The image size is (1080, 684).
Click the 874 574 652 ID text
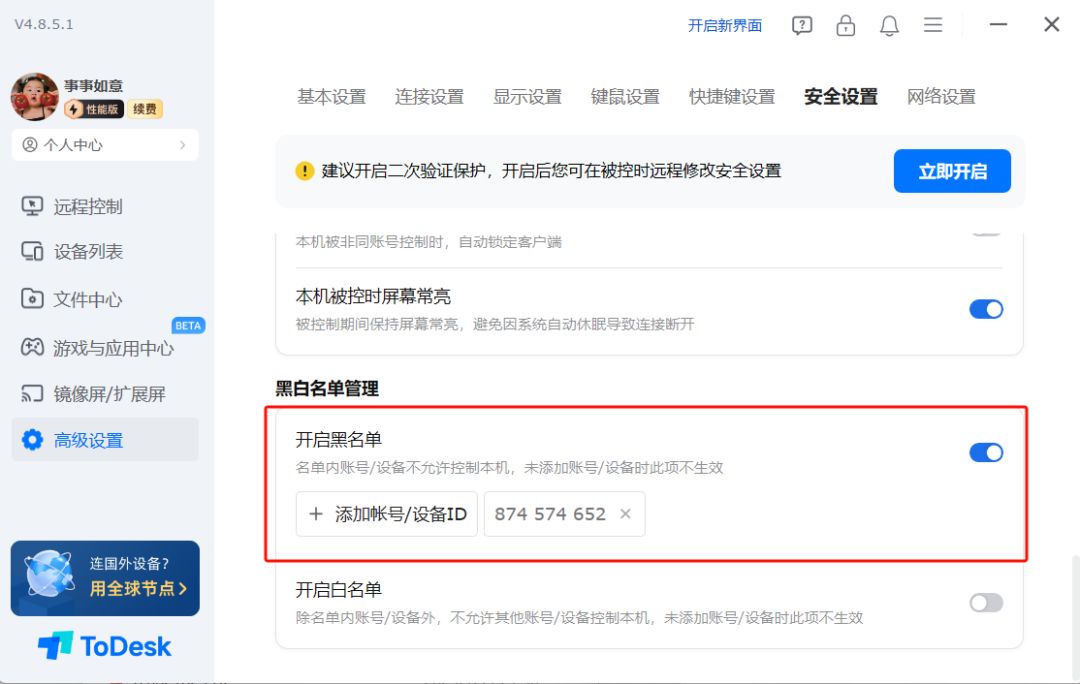point(550,514)
